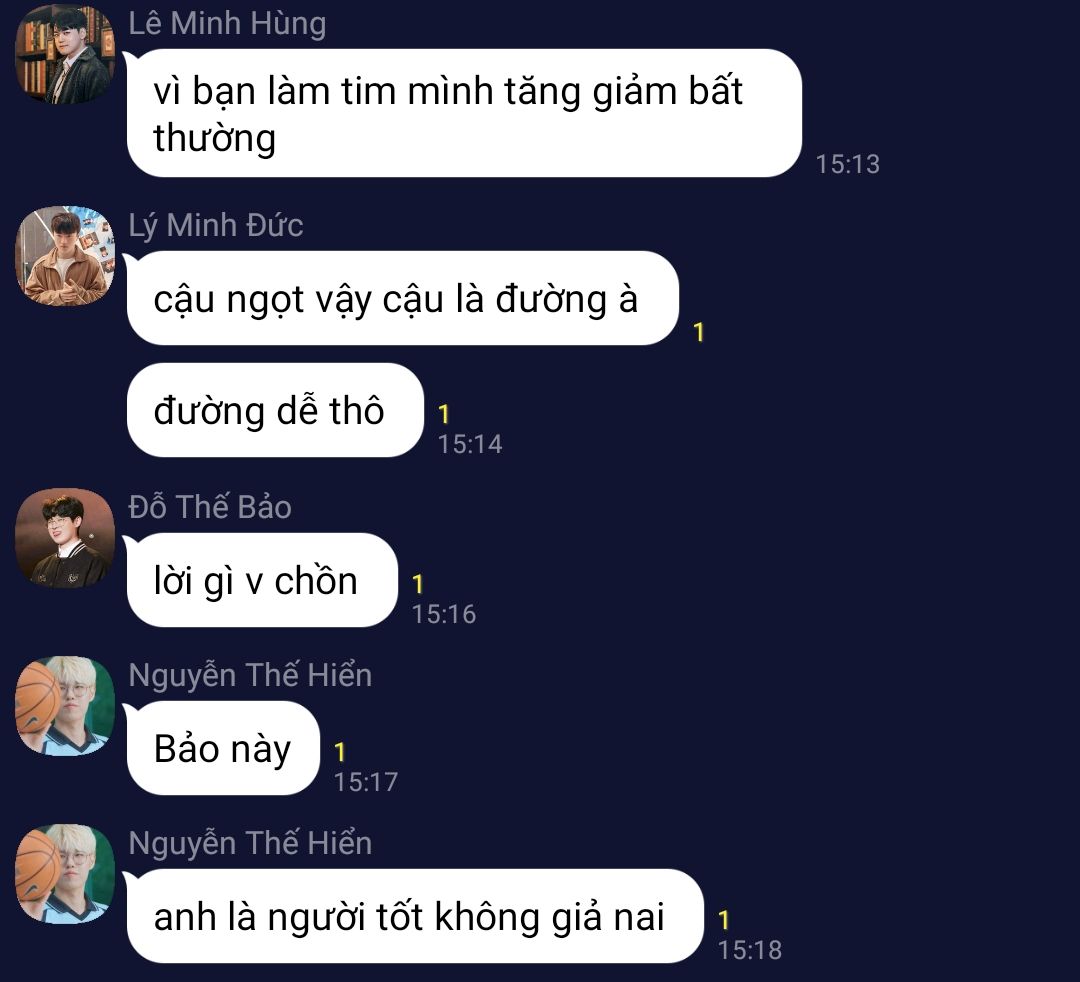Screen dimensions: 1080x982
Task: Tap Nguyễn Thế Hiển's avatar beside last message
Action: click(x=65, y=874)
